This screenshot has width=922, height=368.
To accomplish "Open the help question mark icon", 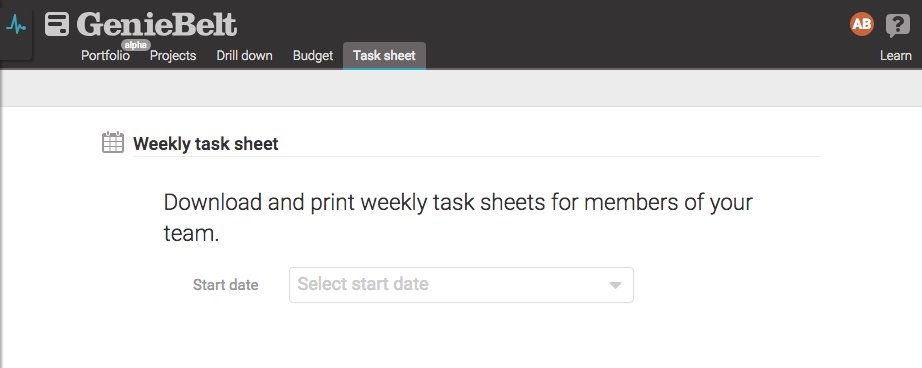I will tap(897, 25).
